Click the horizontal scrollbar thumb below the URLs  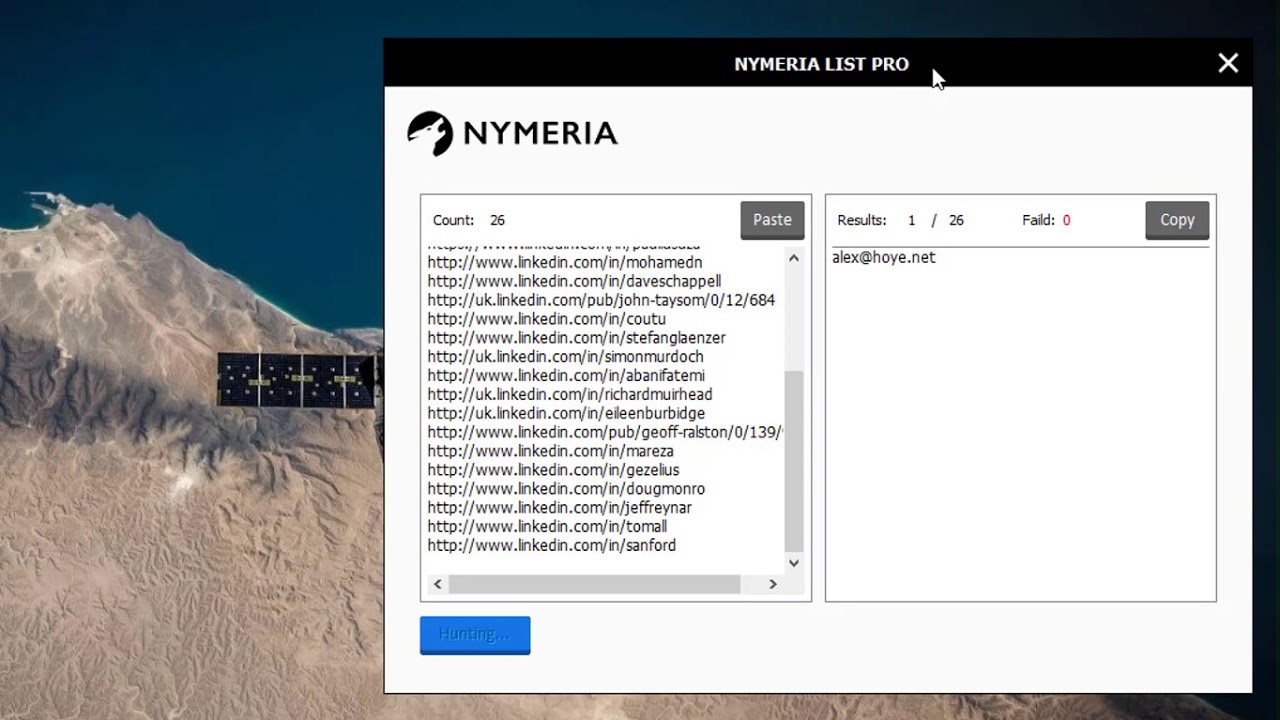[594, 584]
